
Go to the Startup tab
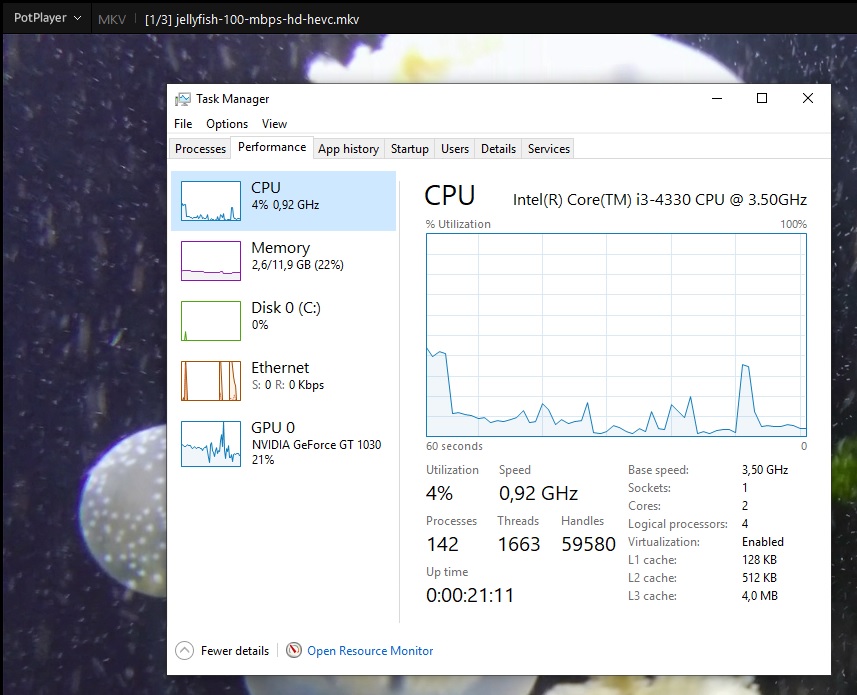pyautogui.click(x=409, y=149)
